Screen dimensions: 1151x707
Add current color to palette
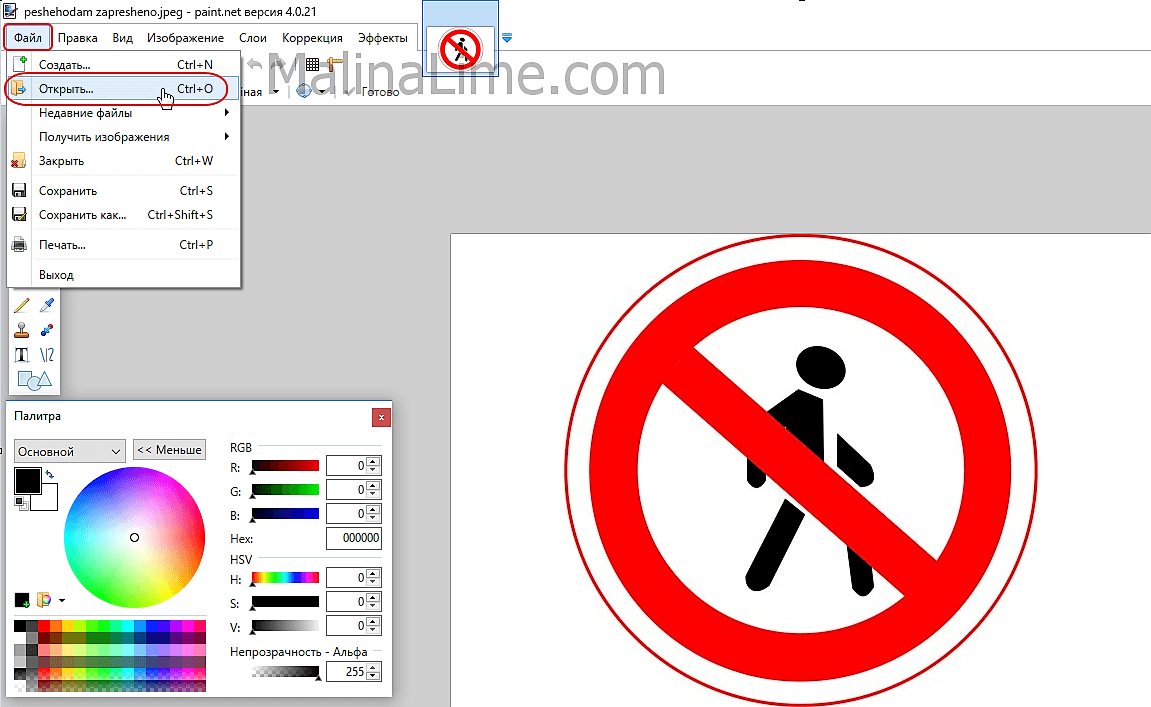pos(22,600)
